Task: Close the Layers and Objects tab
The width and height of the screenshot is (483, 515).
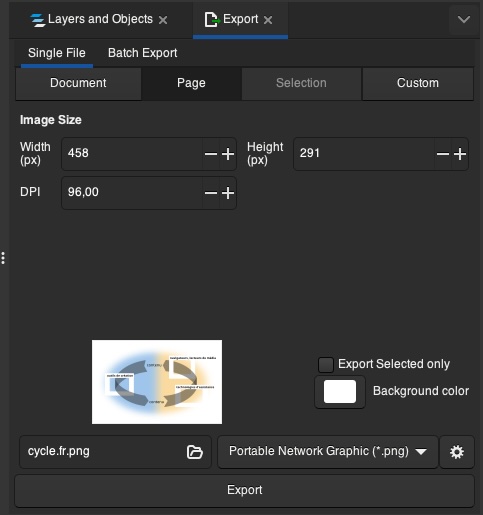Action: pos(163,20)
